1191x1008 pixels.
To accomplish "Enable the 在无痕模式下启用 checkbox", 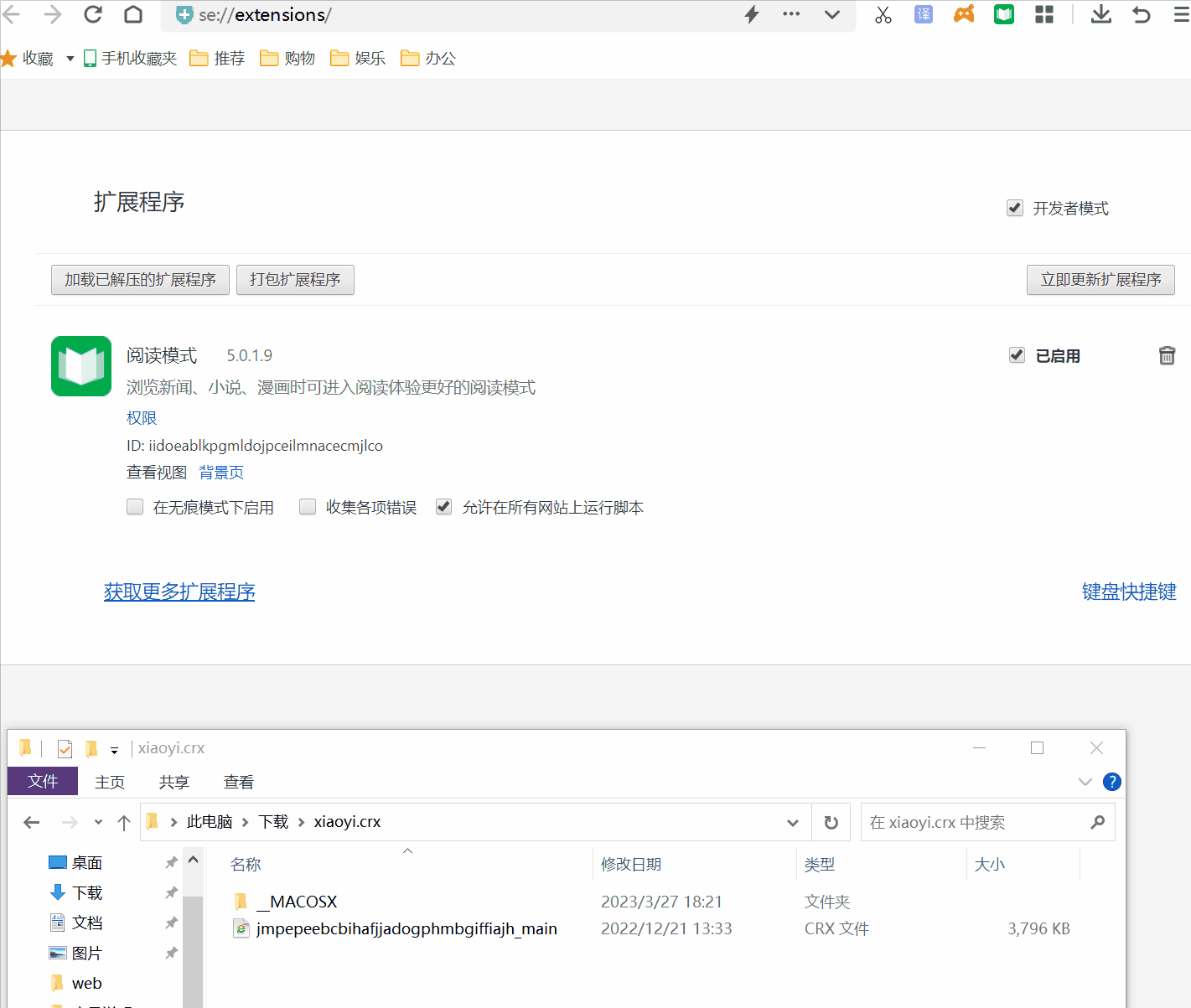I will (135, 507).
